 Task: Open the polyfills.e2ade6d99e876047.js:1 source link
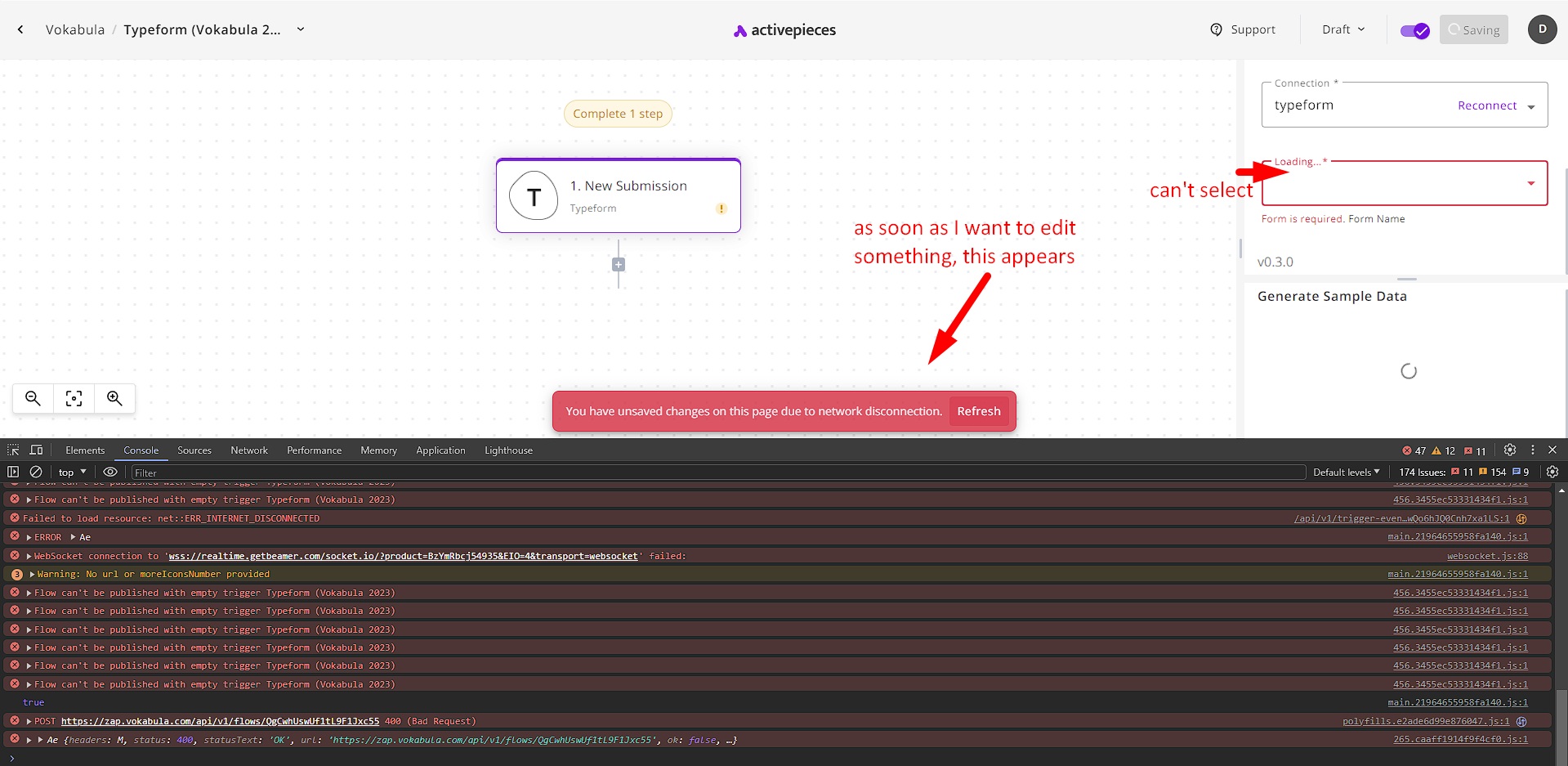tap(1426, 721)
